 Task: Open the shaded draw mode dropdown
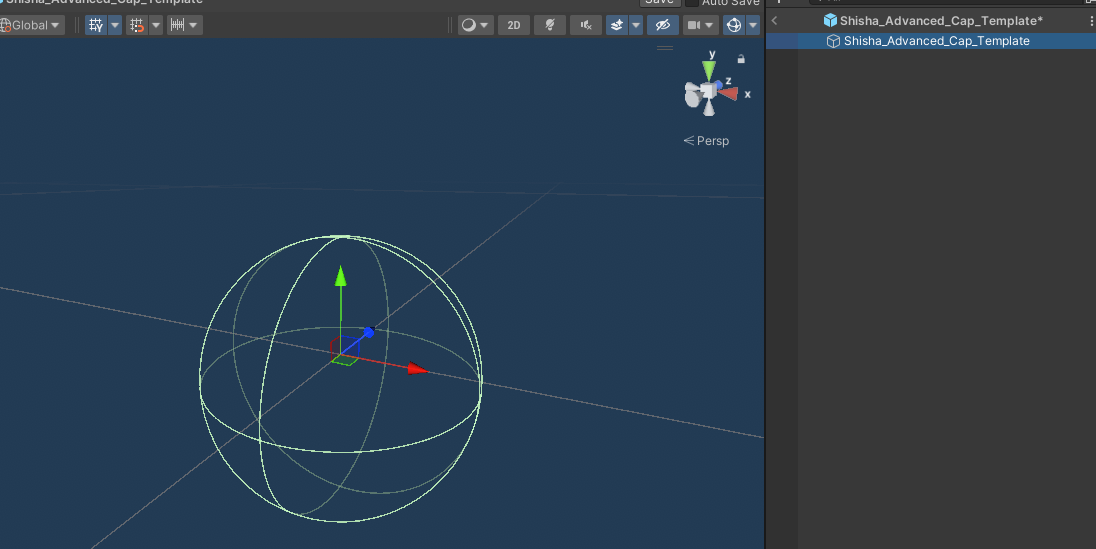[x=475, y=25]
